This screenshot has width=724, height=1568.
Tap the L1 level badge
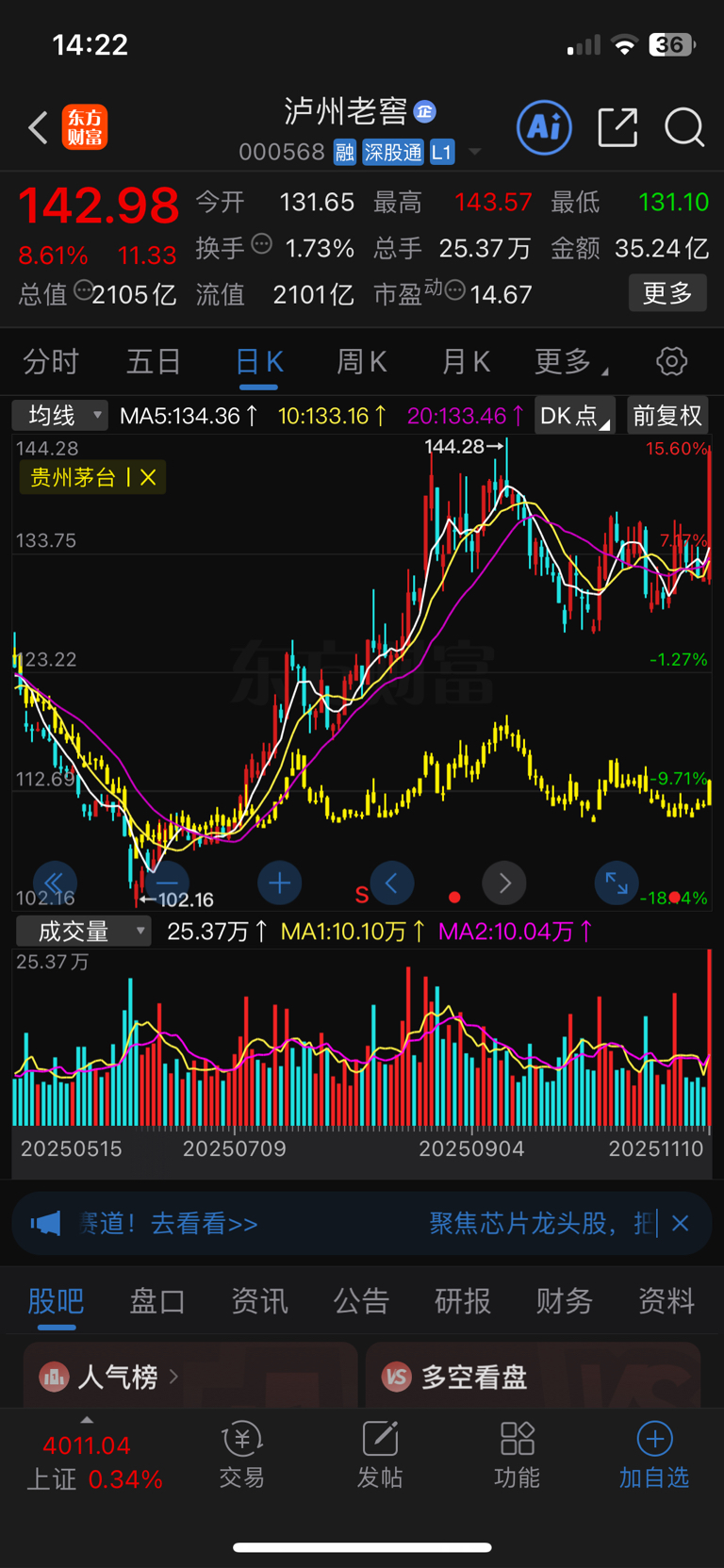click(442, 152)
